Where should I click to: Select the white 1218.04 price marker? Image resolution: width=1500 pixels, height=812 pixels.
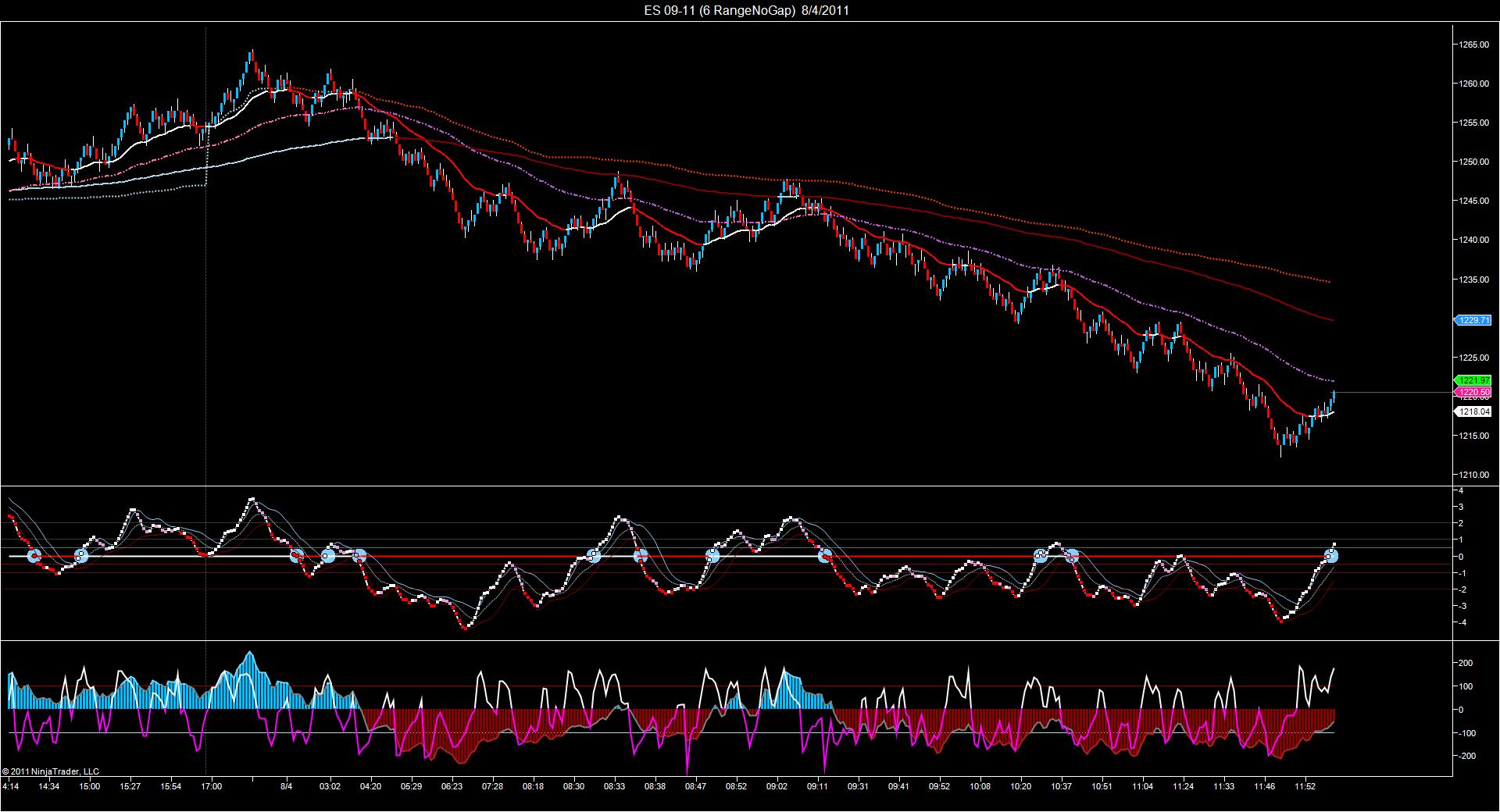click(x=1473, y=411)
